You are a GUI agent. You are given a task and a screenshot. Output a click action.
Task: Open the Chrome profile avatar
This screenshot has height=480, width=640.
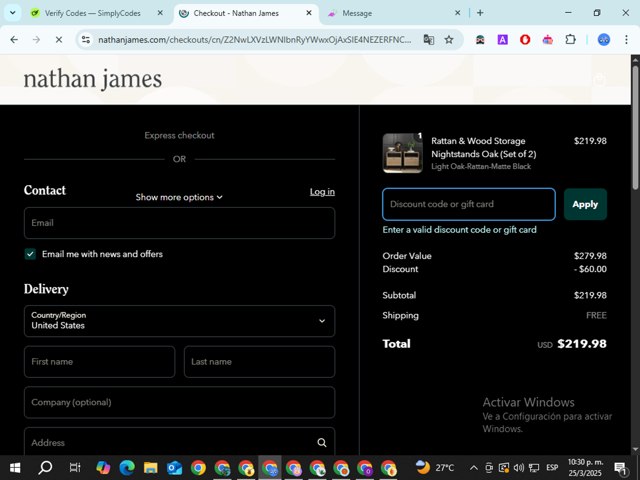click(x=604, y=40)
